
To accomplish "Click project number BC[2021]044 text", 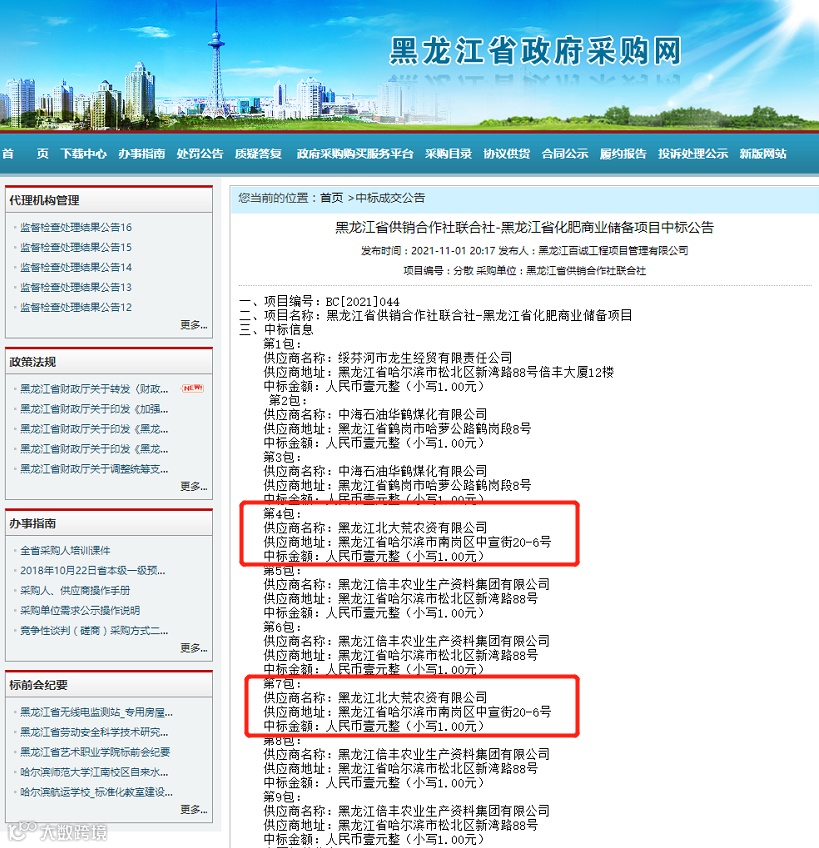I will 362,302.
